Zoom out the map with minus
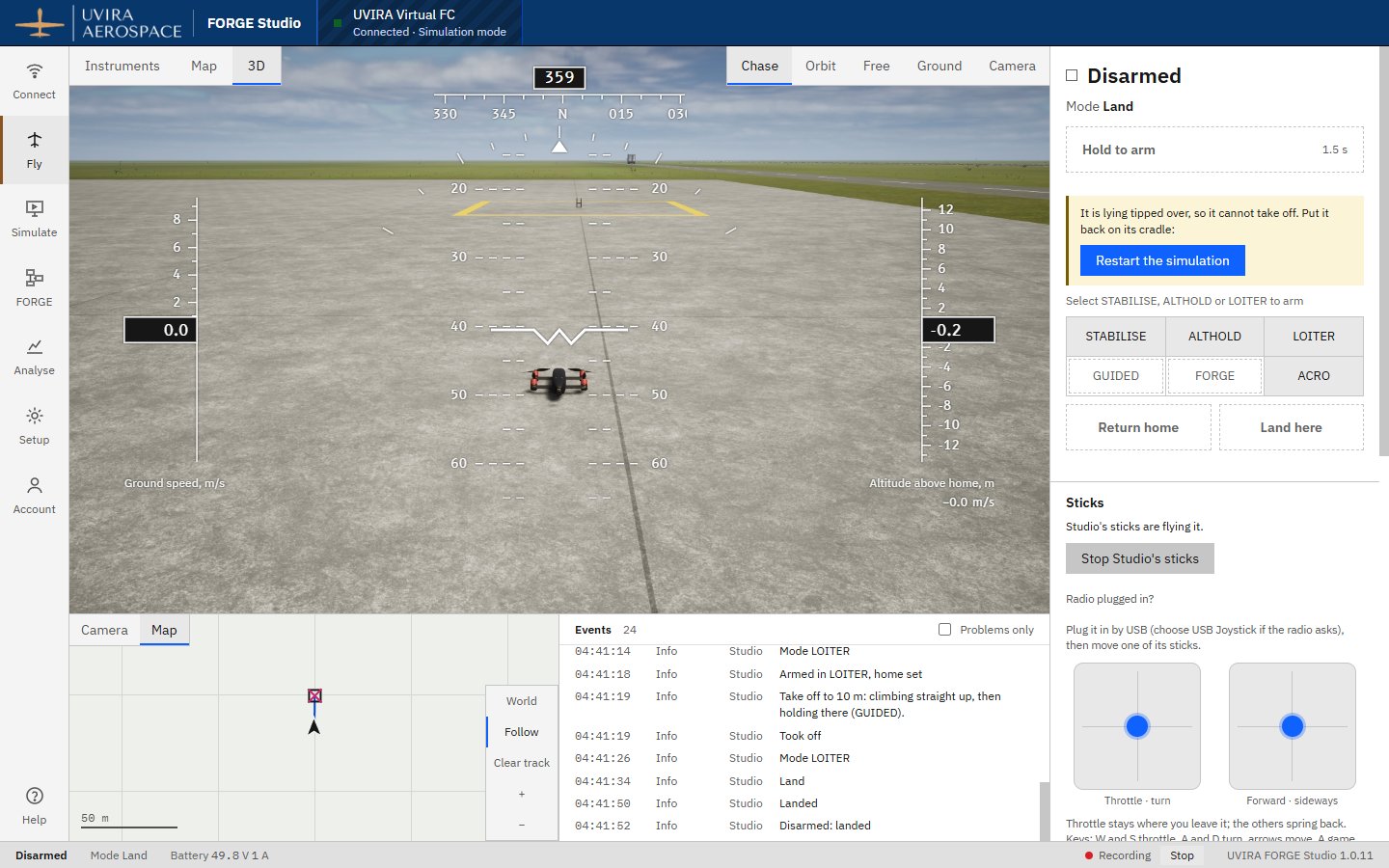Image resolution: width=1389 pixels, height=868 pixels. [x=522, y=825]
